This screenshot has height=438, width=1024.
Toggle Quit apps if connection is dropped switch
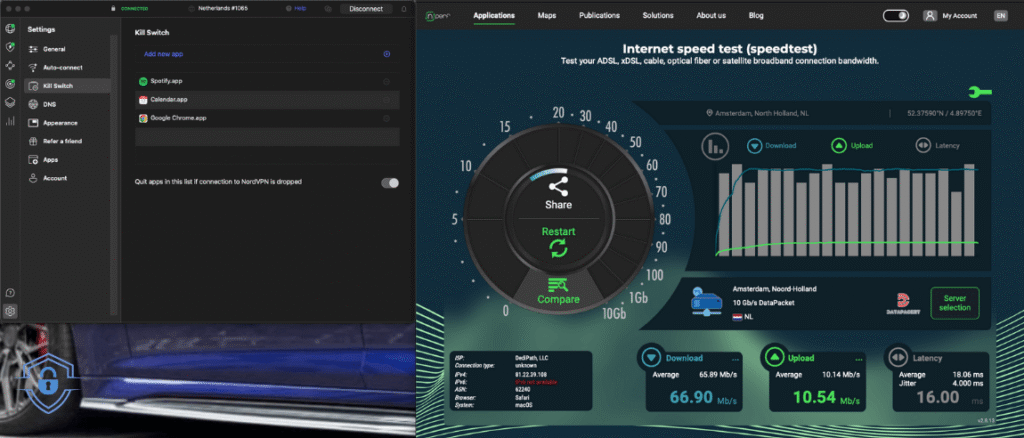(x=390, y=183)
